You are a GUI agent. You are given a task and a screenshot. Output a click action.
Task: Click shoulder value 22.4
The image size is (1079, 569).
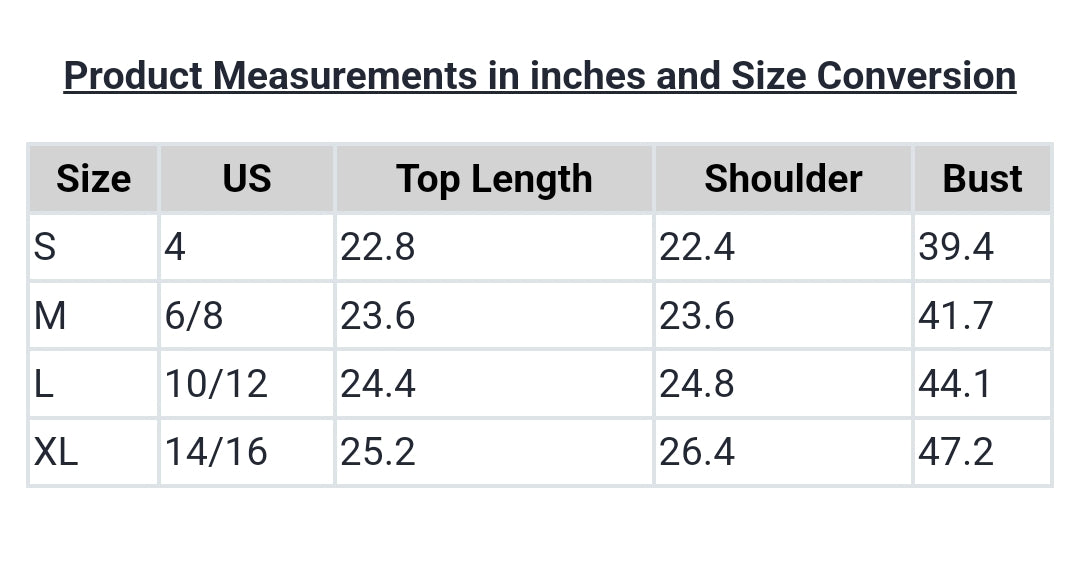[696, 247]
